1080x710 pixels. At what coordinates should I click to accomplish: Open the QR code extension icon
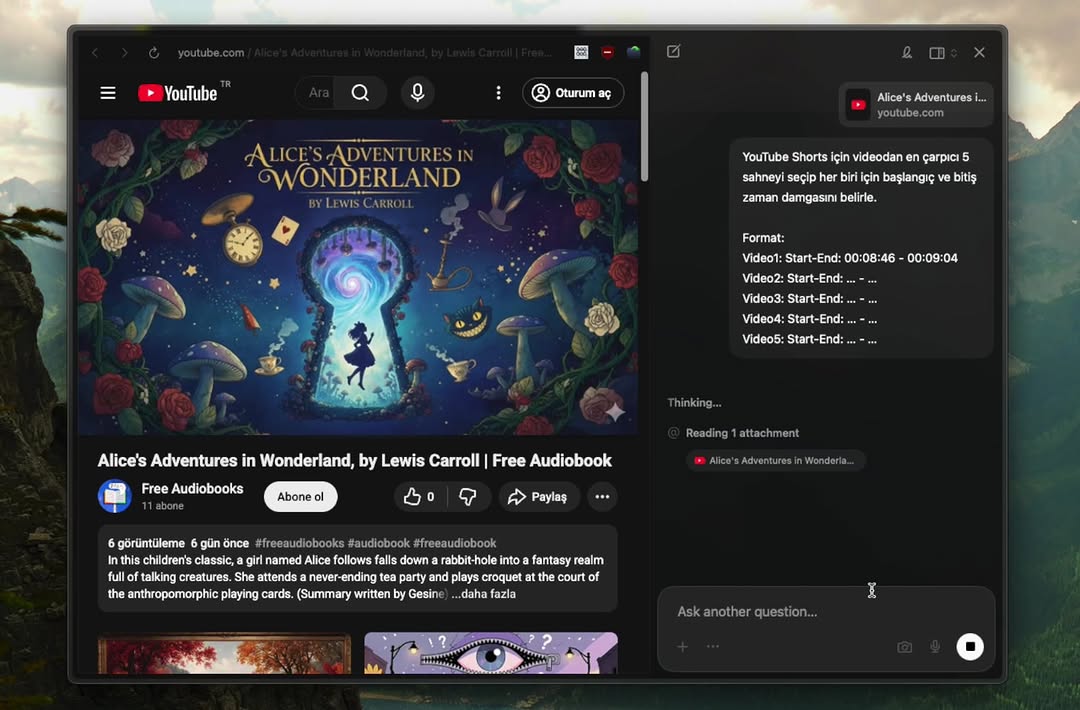(581, 52)
